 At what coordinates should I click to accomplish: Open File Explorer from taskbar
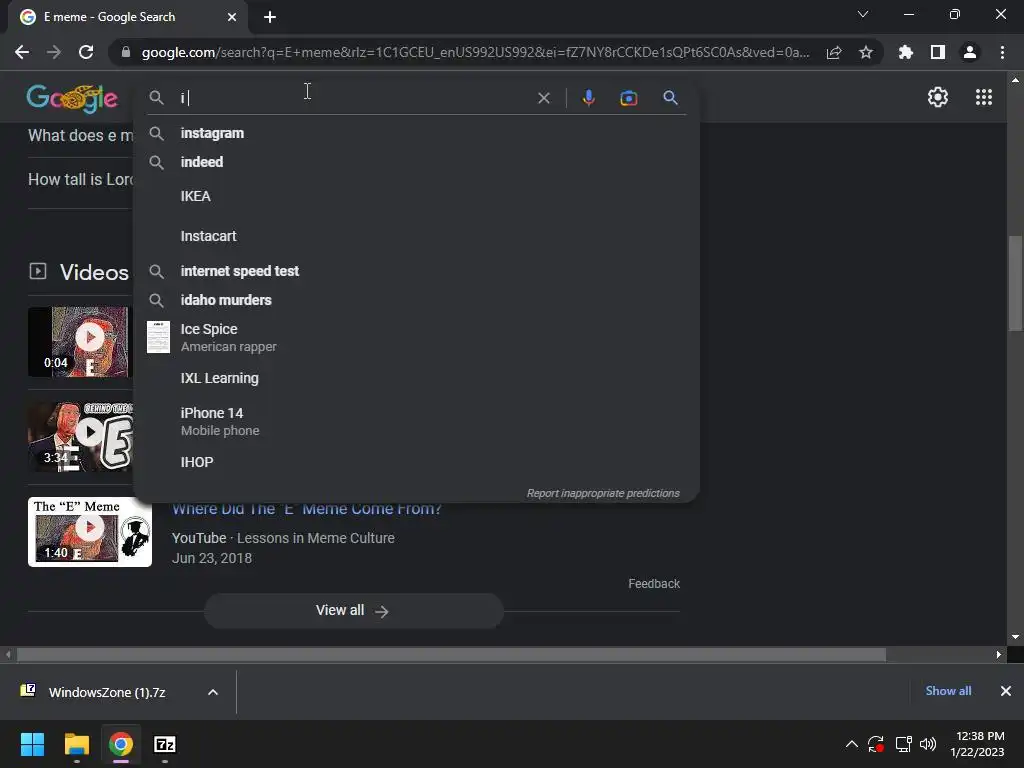point(76,744)
